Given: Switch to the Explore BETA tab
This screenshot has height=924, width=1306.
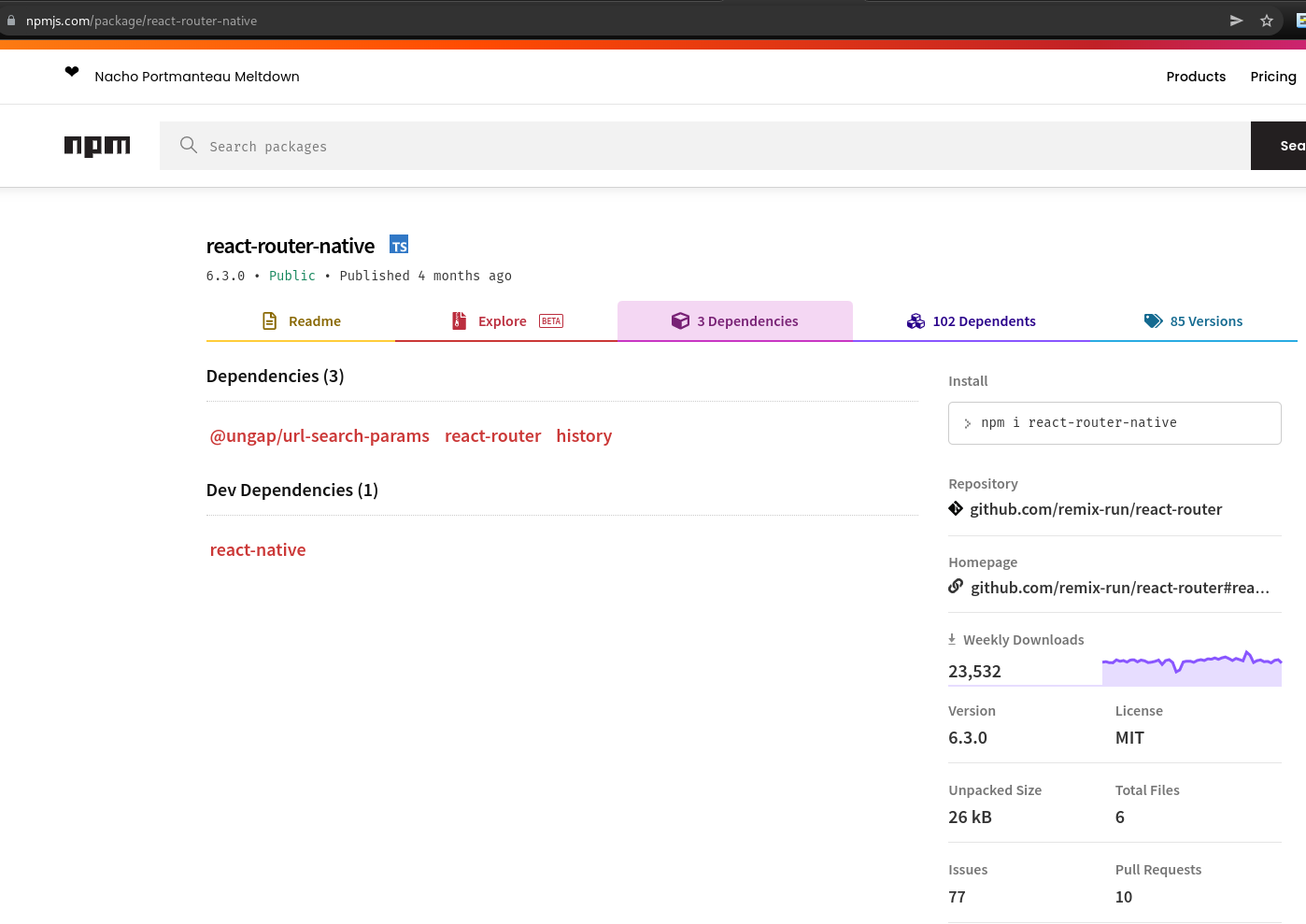Looking at the screenshot, I should pos(503,320).
